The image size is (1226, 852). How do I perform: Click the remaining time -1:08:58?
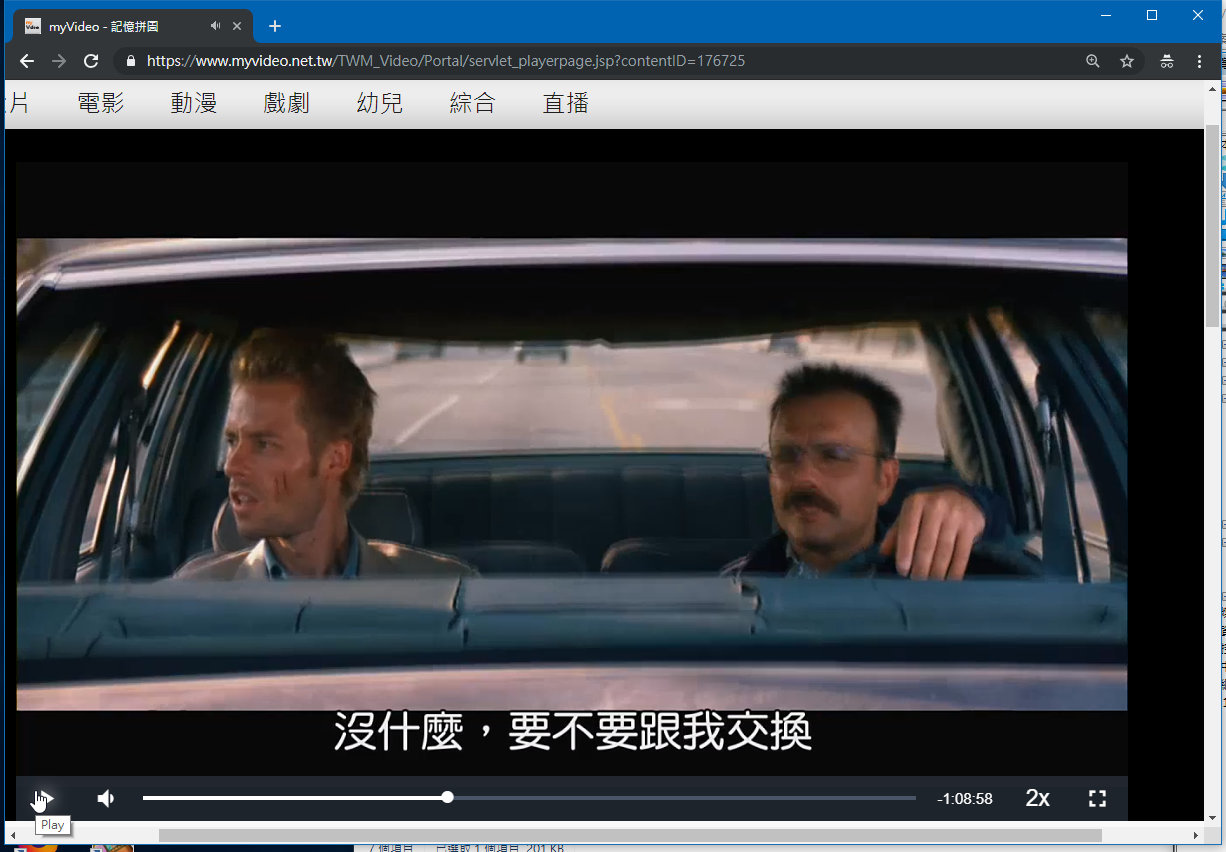click(965, 799)
